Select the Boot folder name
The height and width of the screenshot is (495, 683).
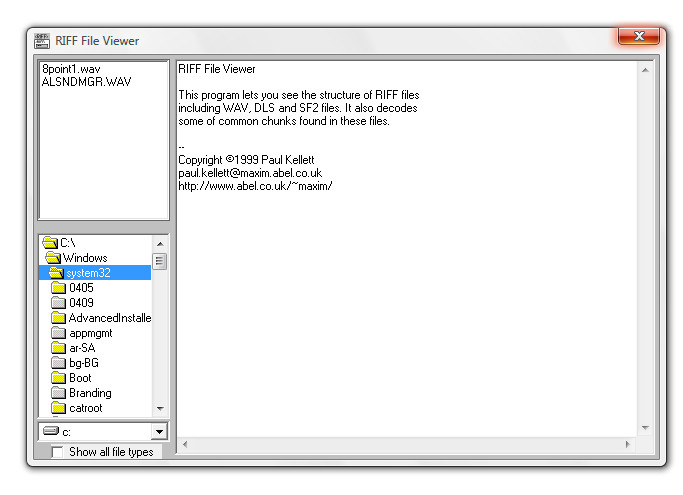pos(80,378)
